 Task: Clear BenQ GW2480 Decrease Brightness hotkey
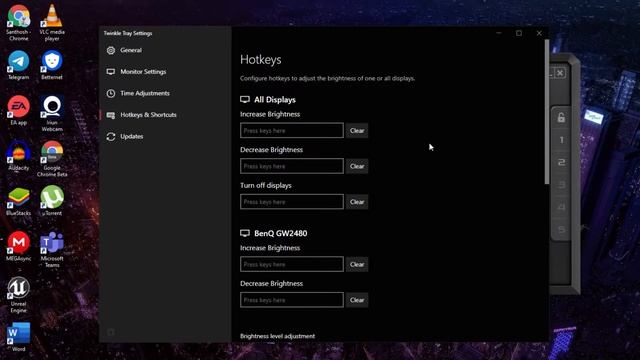(357, 300)
